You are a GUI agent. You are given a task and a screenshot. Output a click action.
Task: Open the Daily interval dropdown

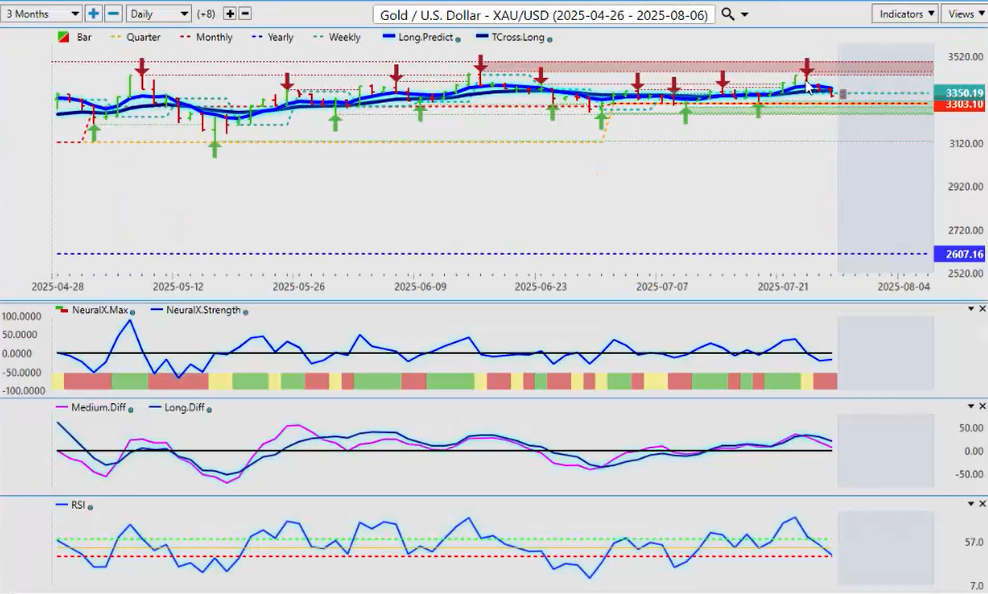tap(158, 14)
